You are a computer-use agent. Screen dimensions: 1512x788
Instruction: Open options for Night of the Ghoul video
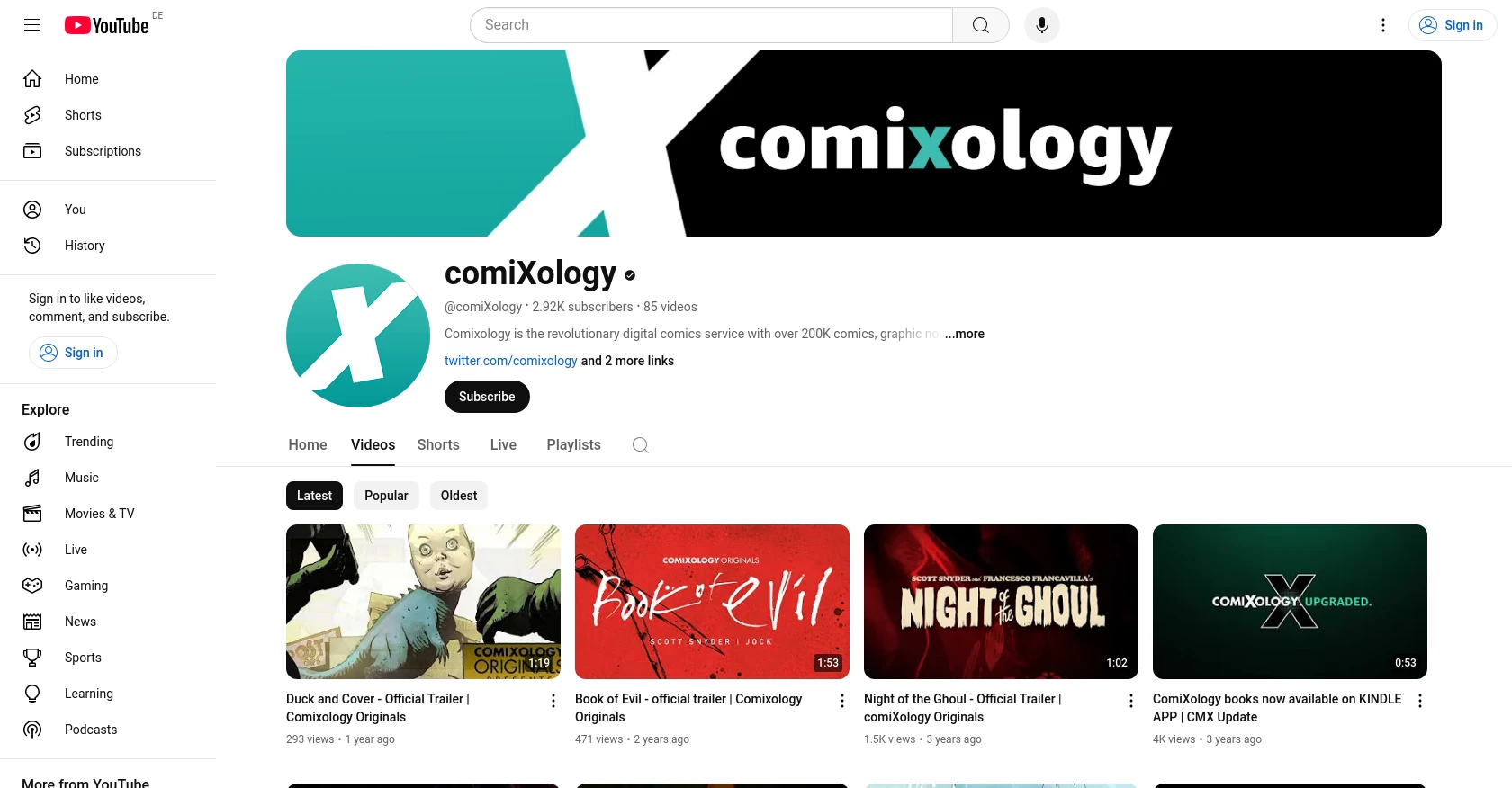1131,701
